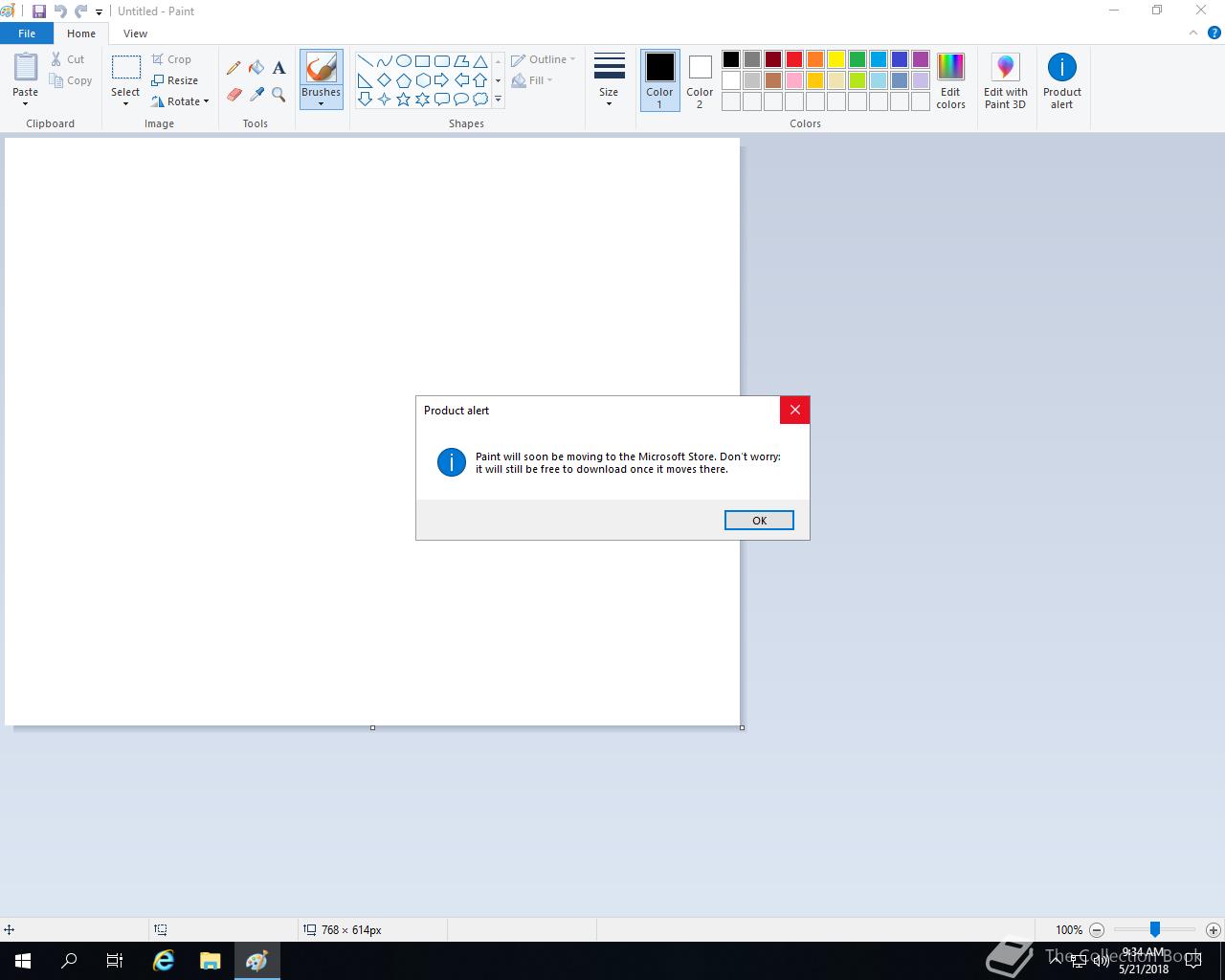This screenshot has width=1225, height=980.
Task: Select the Pencil tool
Action: (x=234, y=68)
